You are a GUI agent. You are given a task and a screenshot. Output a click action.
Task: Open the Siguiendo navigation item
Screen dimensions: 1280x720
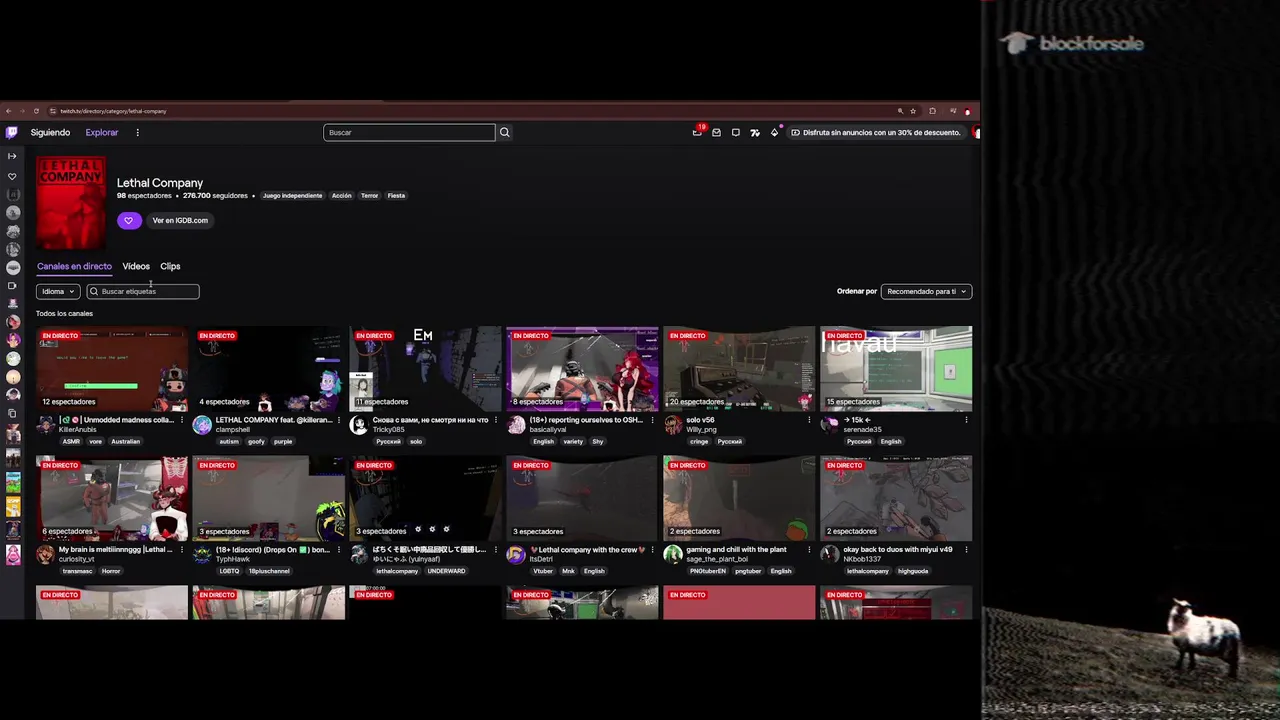[x=50, y=132]
